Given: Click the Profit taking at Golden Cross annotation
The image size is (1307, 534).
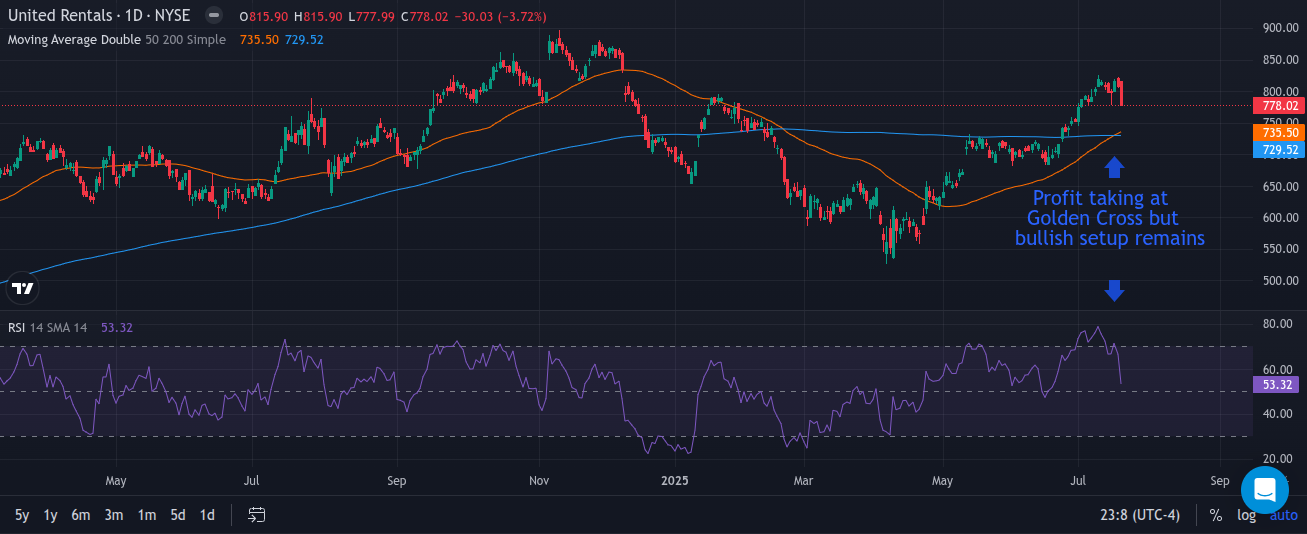Looking at the screenshot, I should click(x=1109, y=218).
